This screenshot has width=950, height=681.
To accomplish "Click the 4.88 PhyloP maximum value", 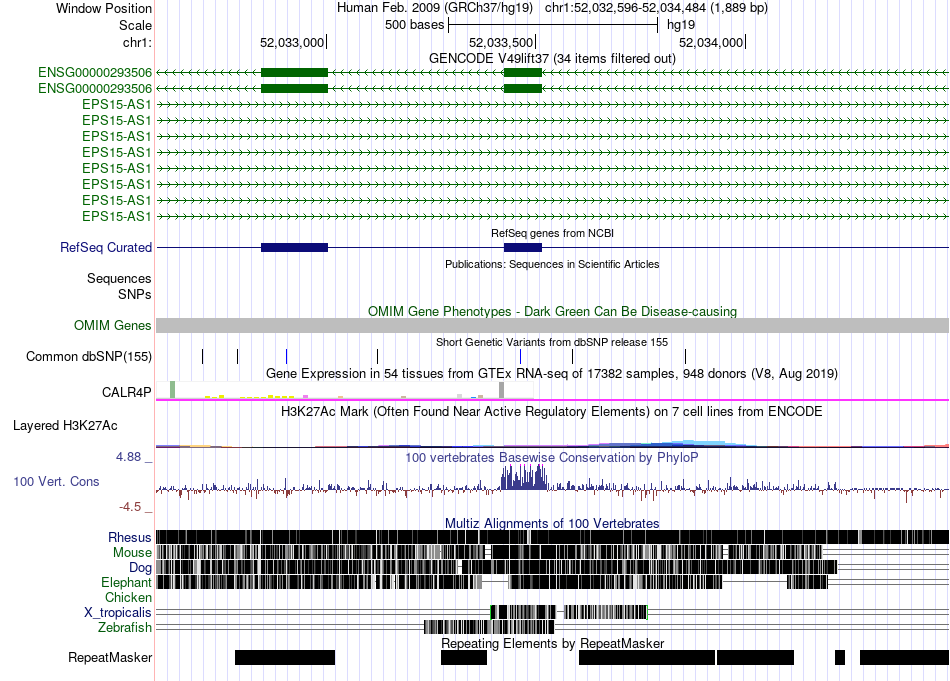I will click(x=128, y=457).
